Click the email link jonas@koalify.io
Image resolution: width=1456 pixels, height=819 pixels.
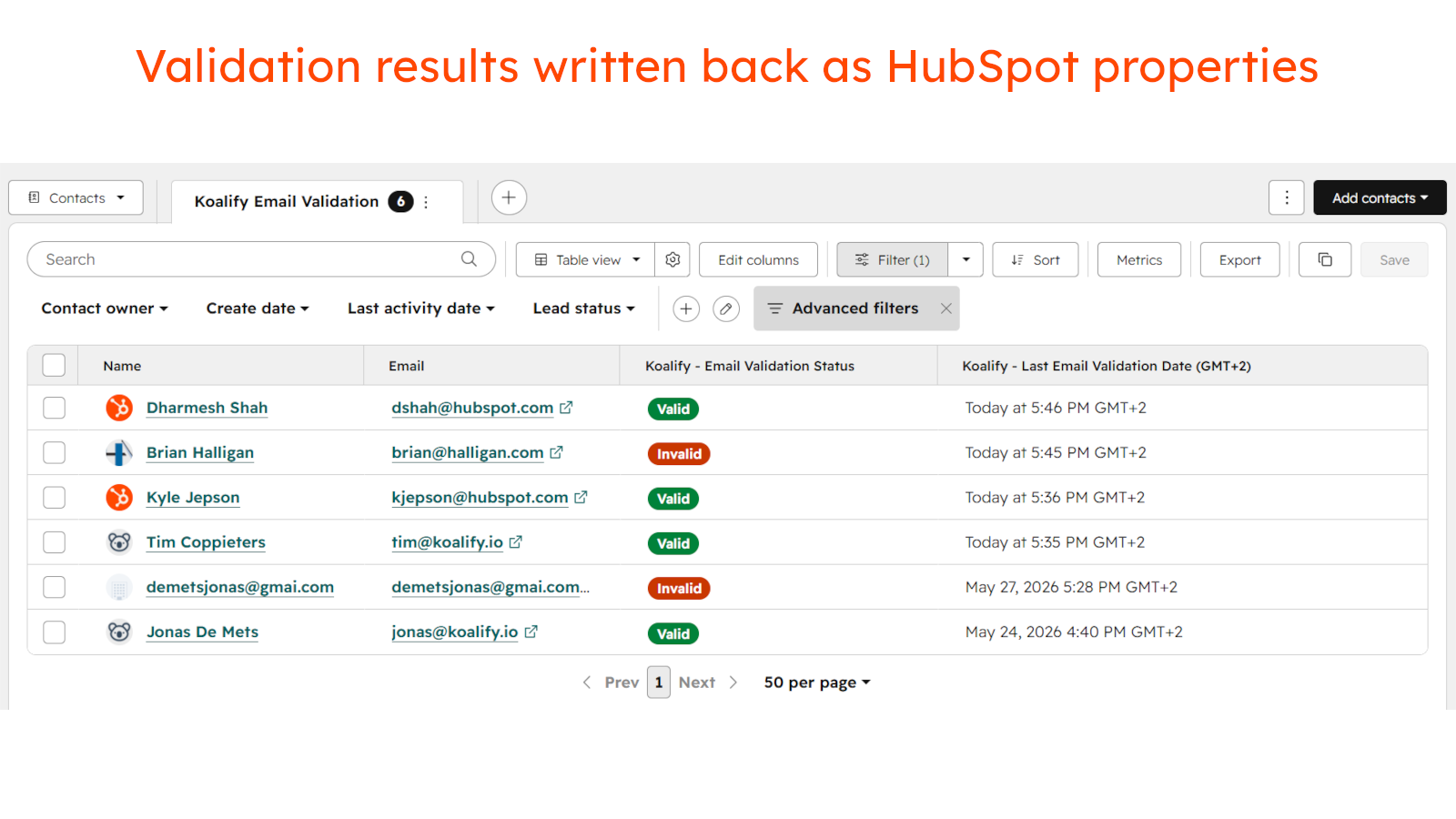tap(454, 632)
